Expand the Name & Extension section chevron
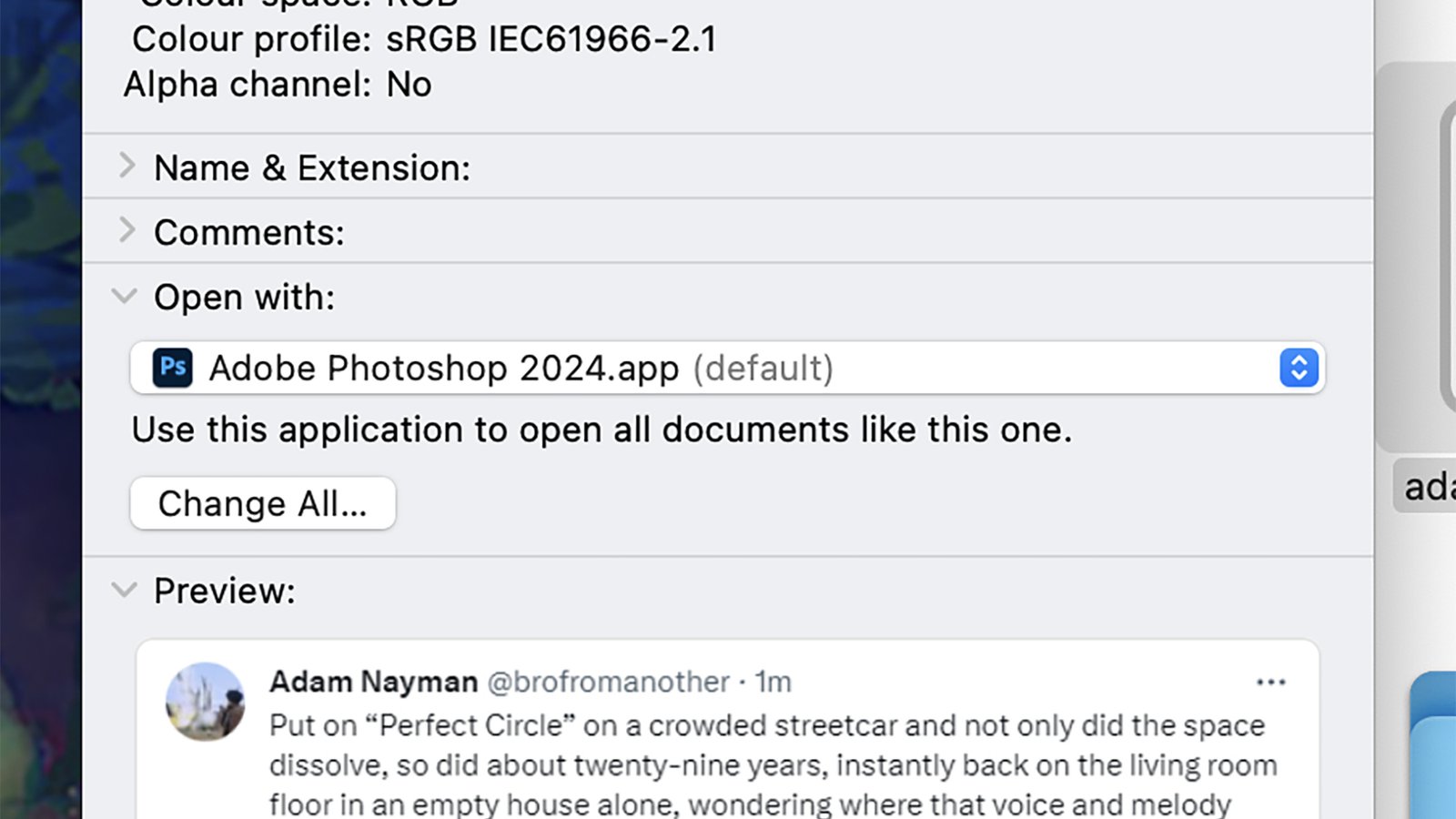This screenshot has width=1456, height=819. [x=126, y=167]
